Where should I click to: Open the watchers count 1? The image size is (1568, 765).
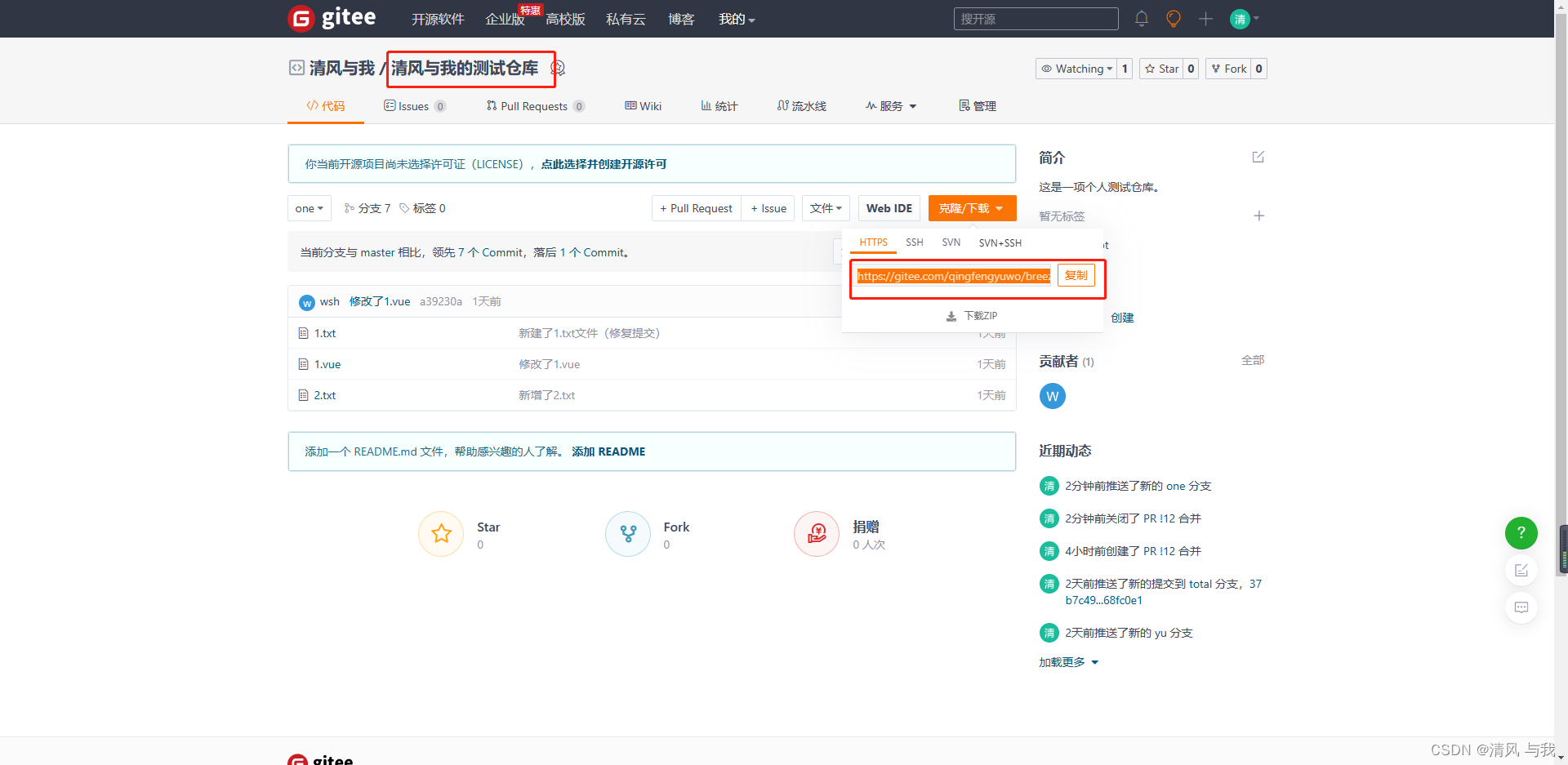click(x=1125, y=69)
